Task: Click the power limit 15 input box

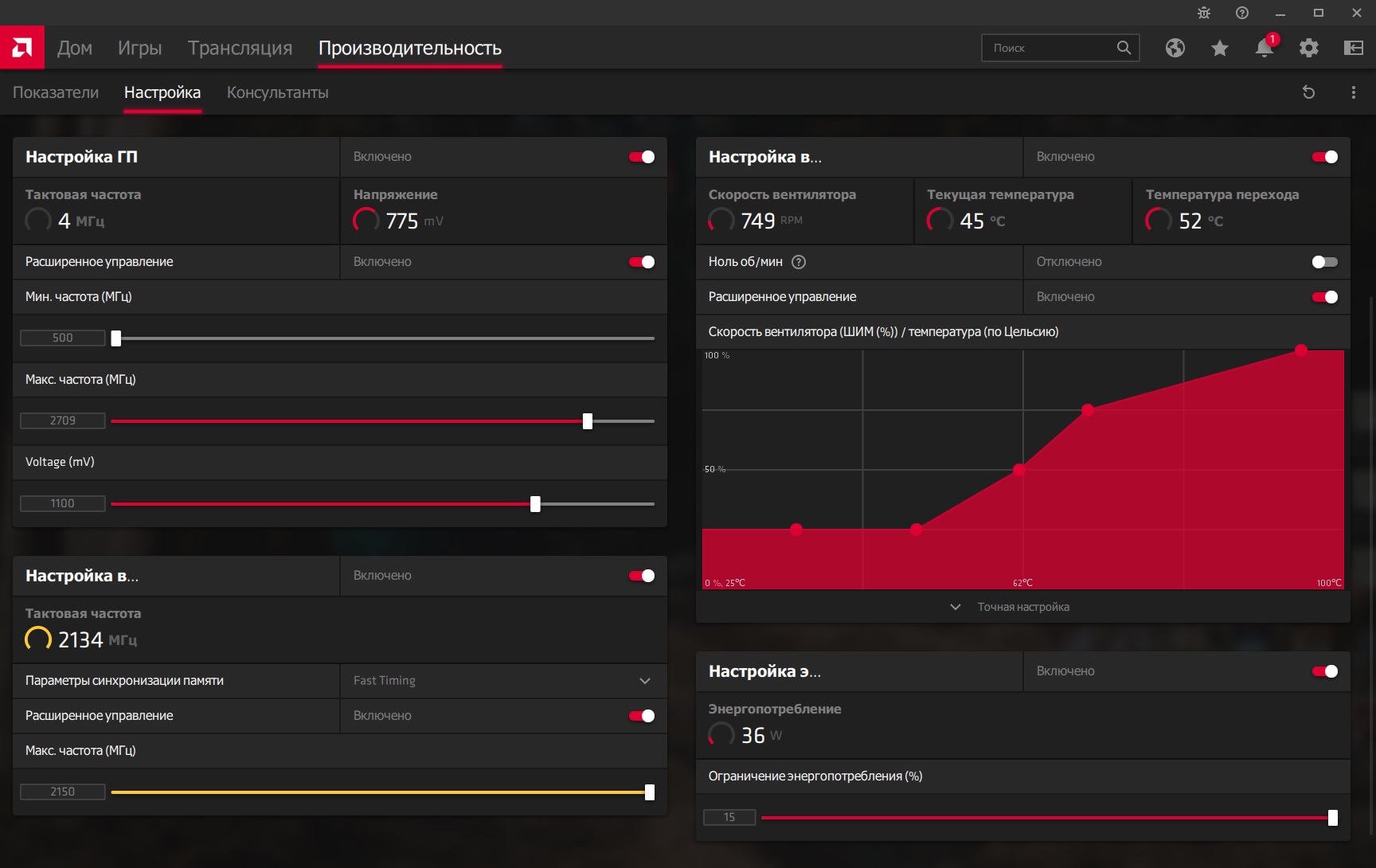Action: click(x=729, y=818)
